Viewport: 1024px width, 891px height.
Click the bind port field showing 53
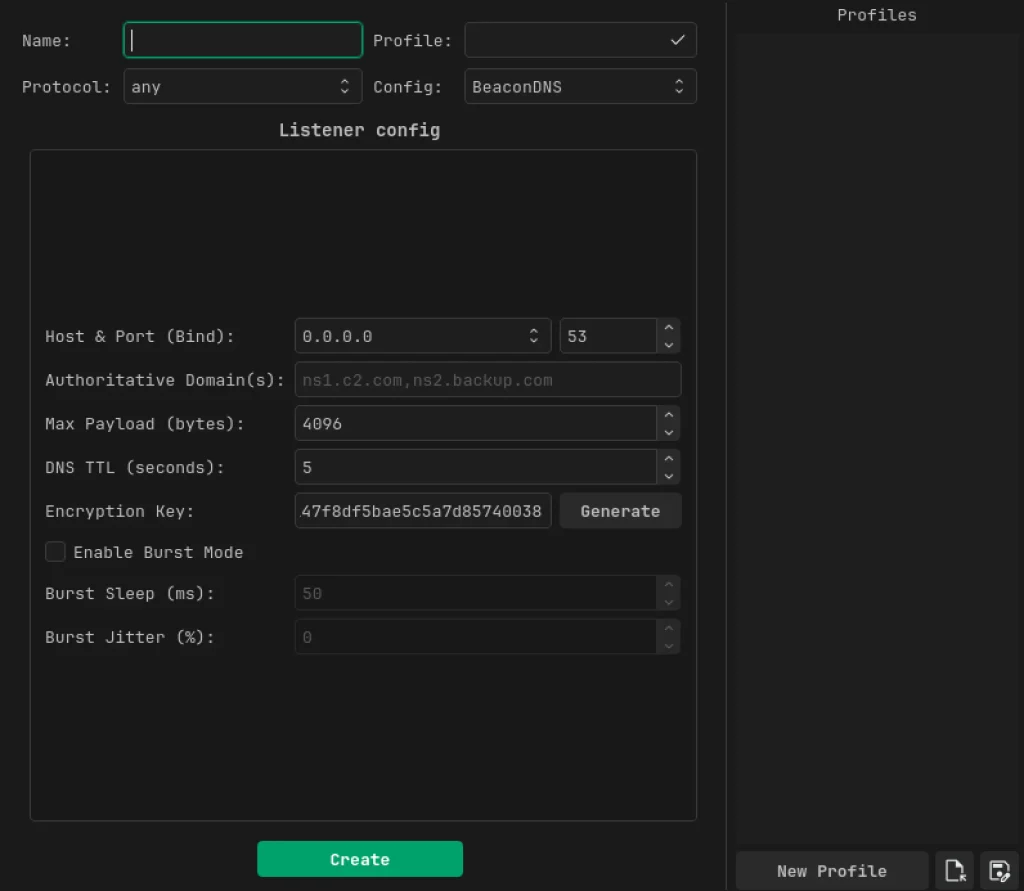point(608,336)
